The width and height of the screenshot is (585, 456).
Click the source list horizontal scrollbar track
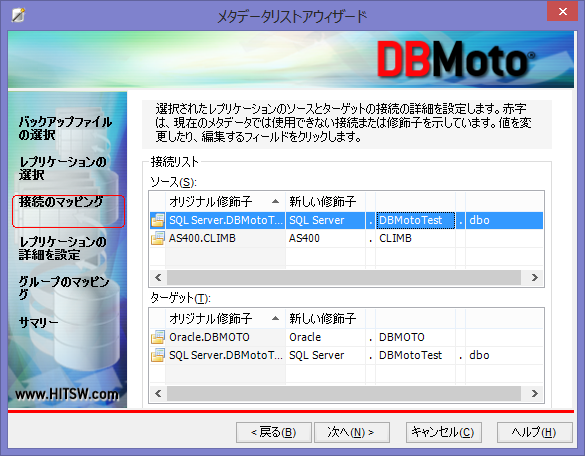click(x=344, y=277)
